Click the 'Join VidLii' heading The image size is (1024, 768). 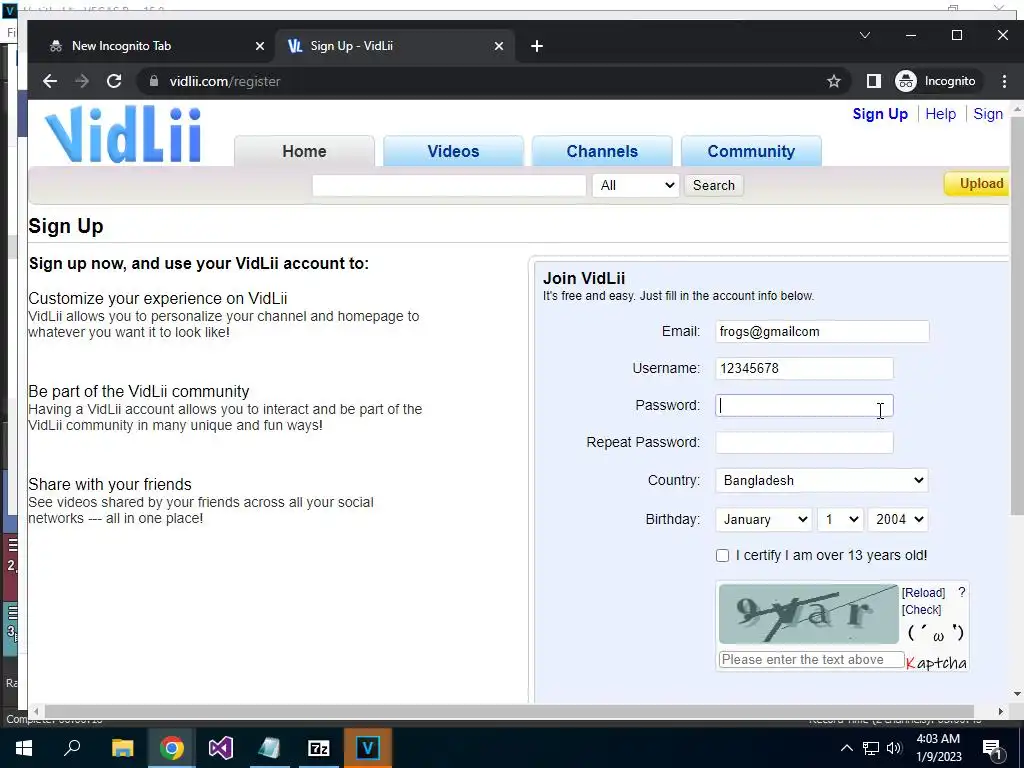(x=584, y=278)
